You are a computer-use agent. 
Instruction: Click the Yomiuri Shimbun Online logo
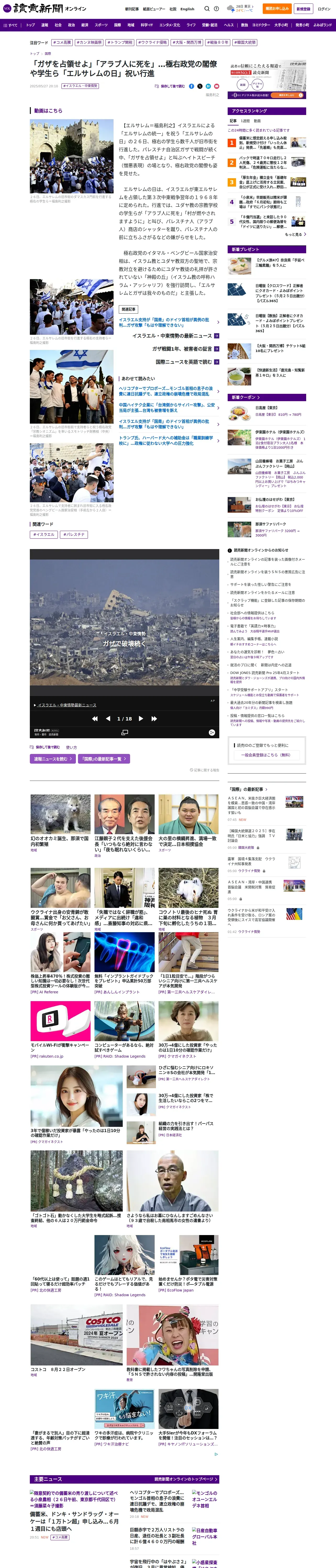click(44, 9)
